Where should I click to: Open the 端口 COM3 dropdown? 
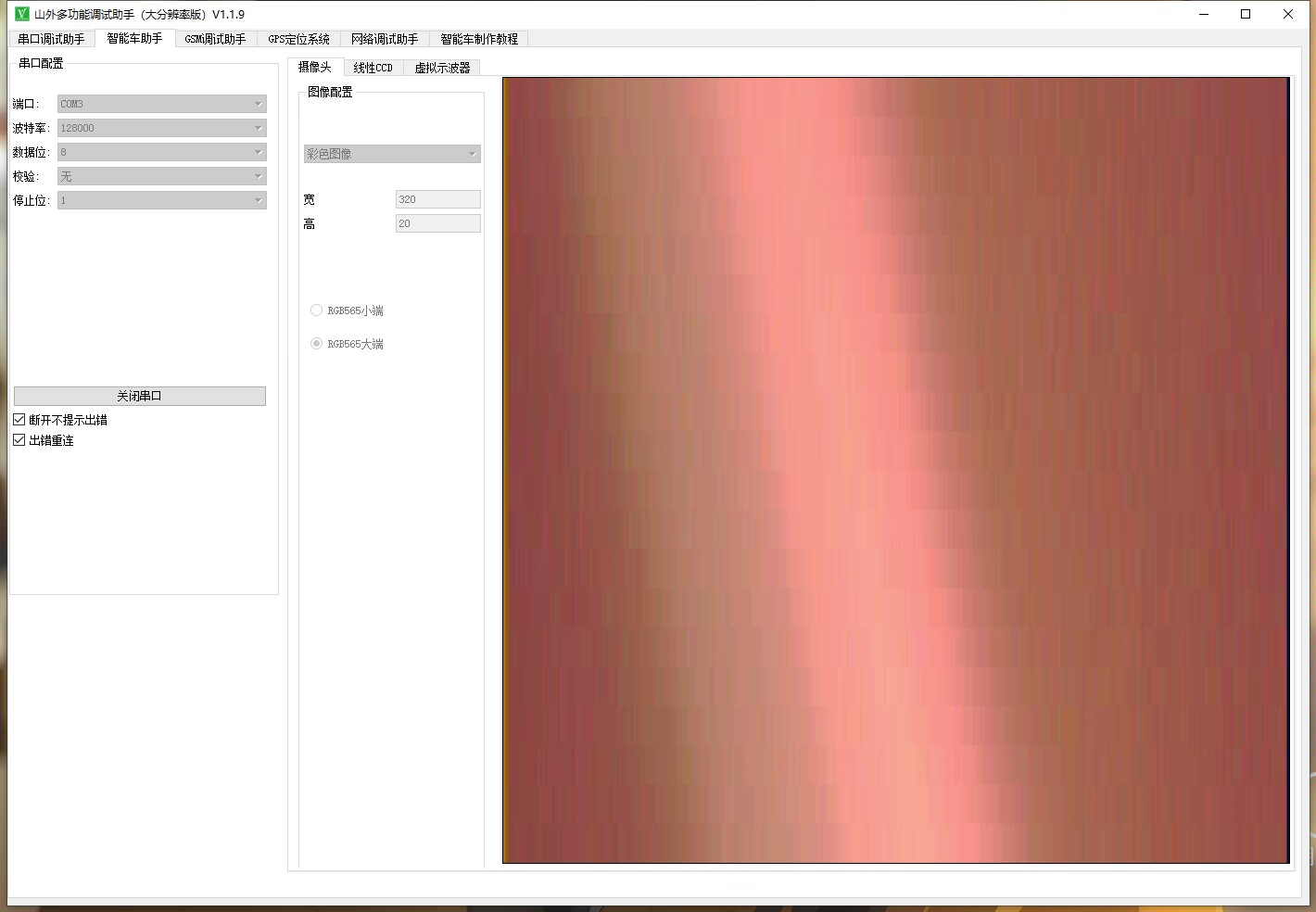162,104
